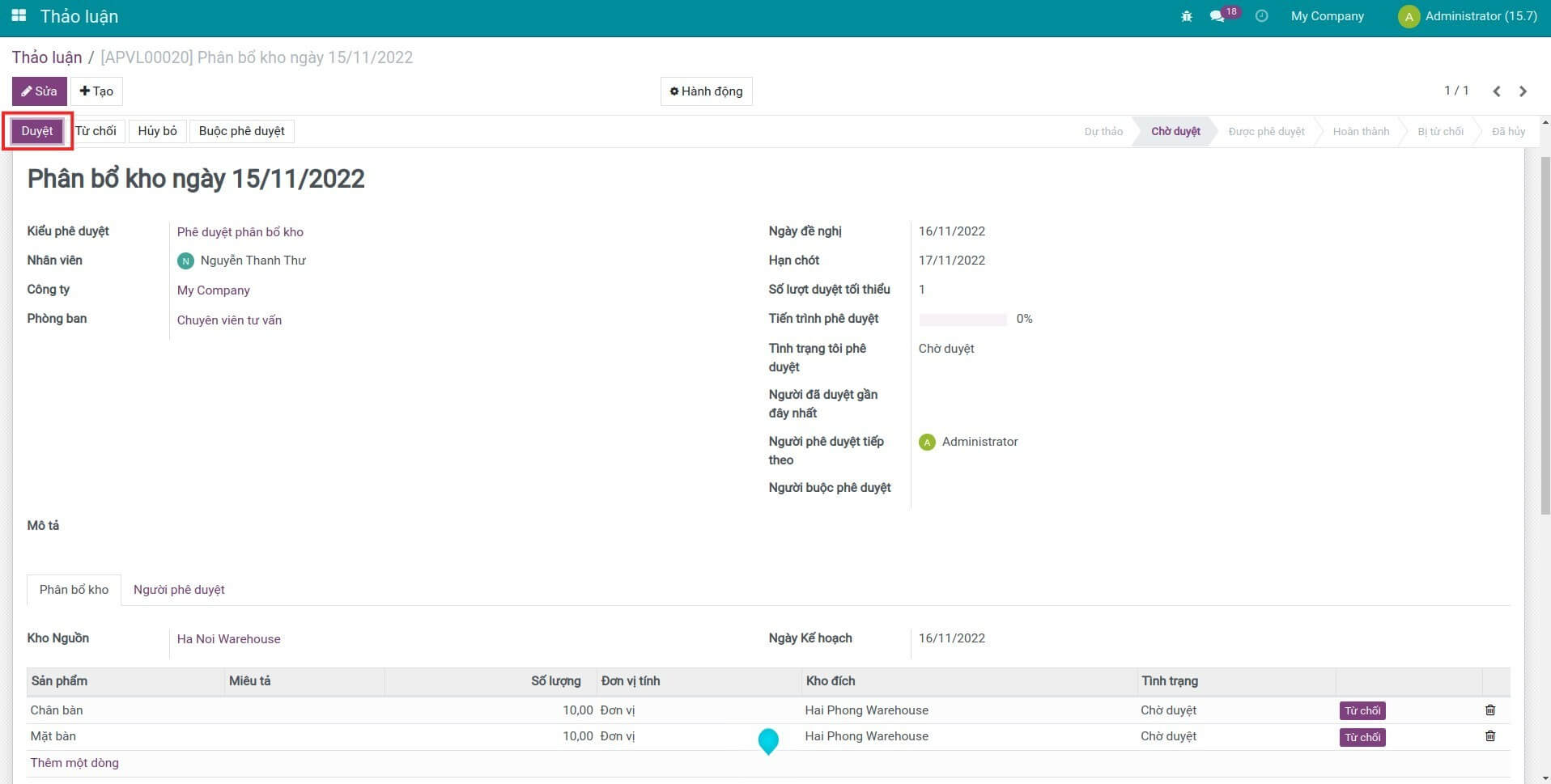1551x784 pixels.
Task: Click the Sửa edit button
Action: point(39,91)
